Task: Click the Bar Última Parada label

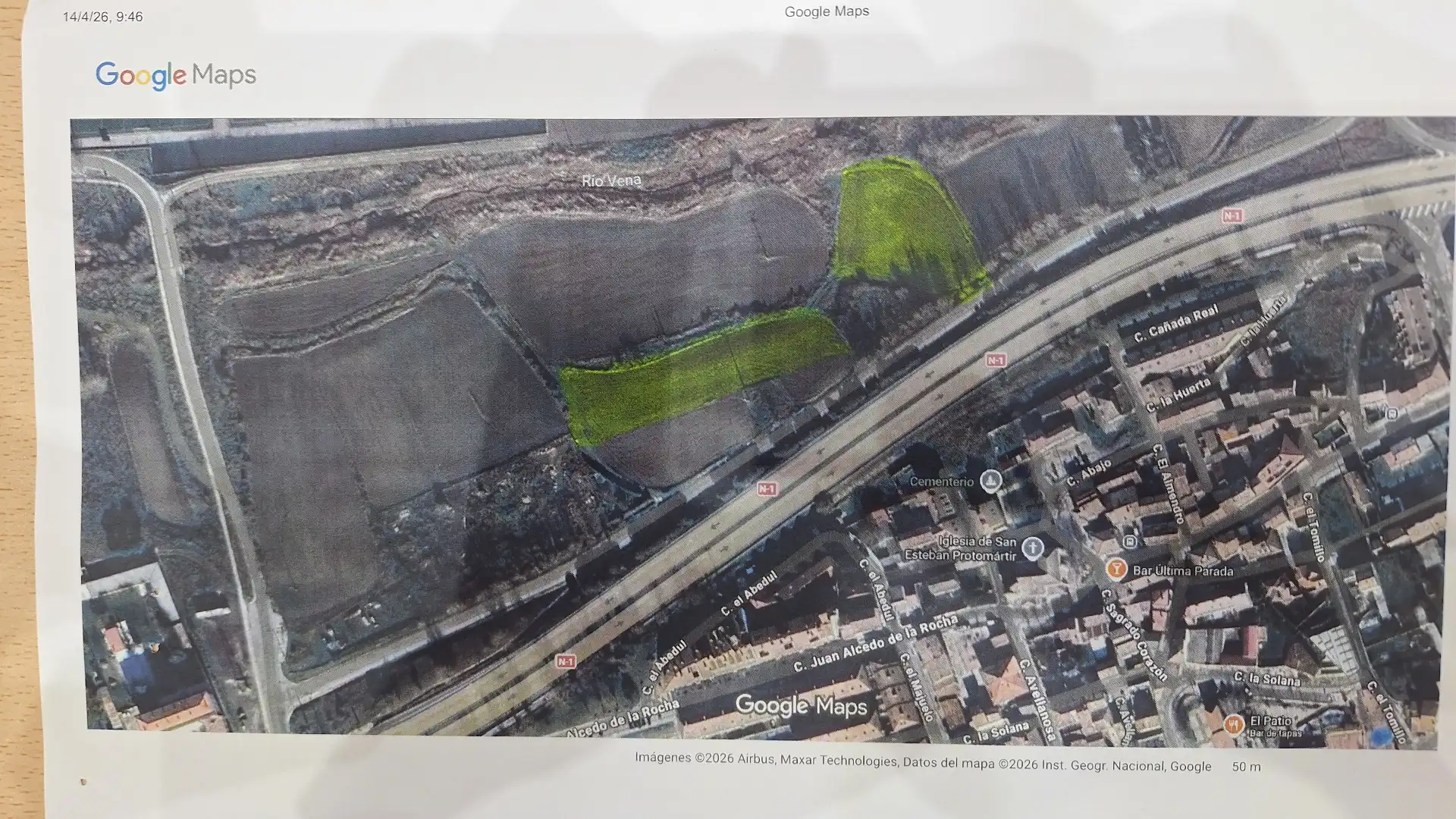Action: click(x=1182, y=571)
